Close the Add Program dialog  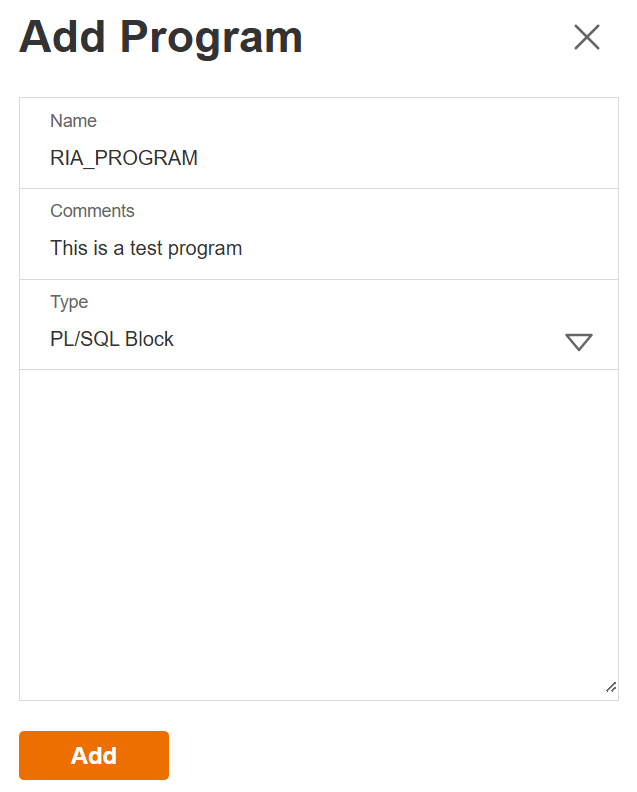587,37
